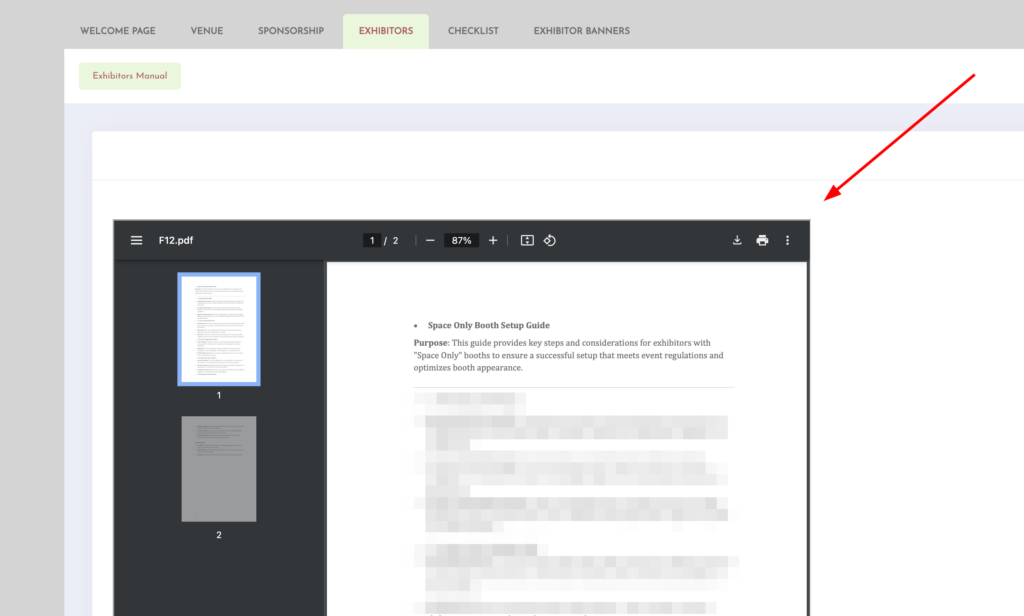Rotate the PDF counterclockwise
1024x616 pixels.
tap(550, 241)
